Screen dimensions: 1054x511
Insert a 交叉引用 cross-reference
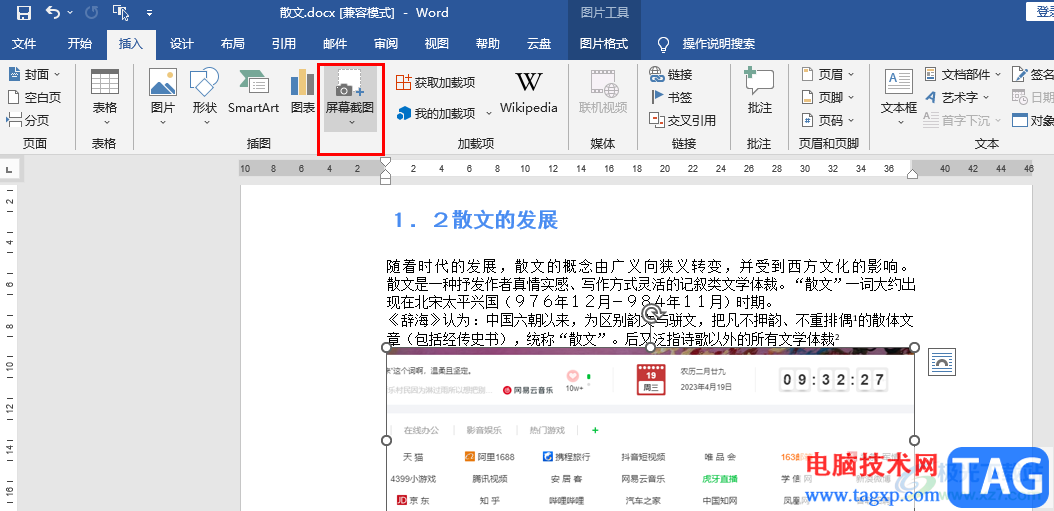pyautogui.click(x=682, y=120)
